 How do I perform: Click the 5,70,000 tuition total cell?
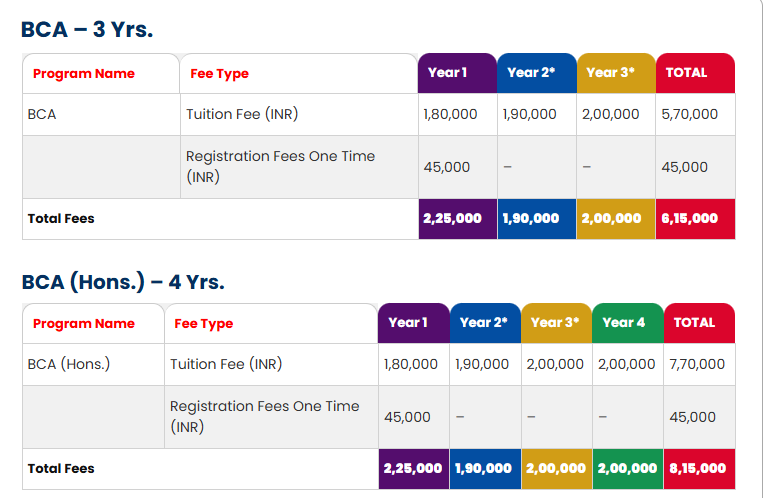coord(695,115)
